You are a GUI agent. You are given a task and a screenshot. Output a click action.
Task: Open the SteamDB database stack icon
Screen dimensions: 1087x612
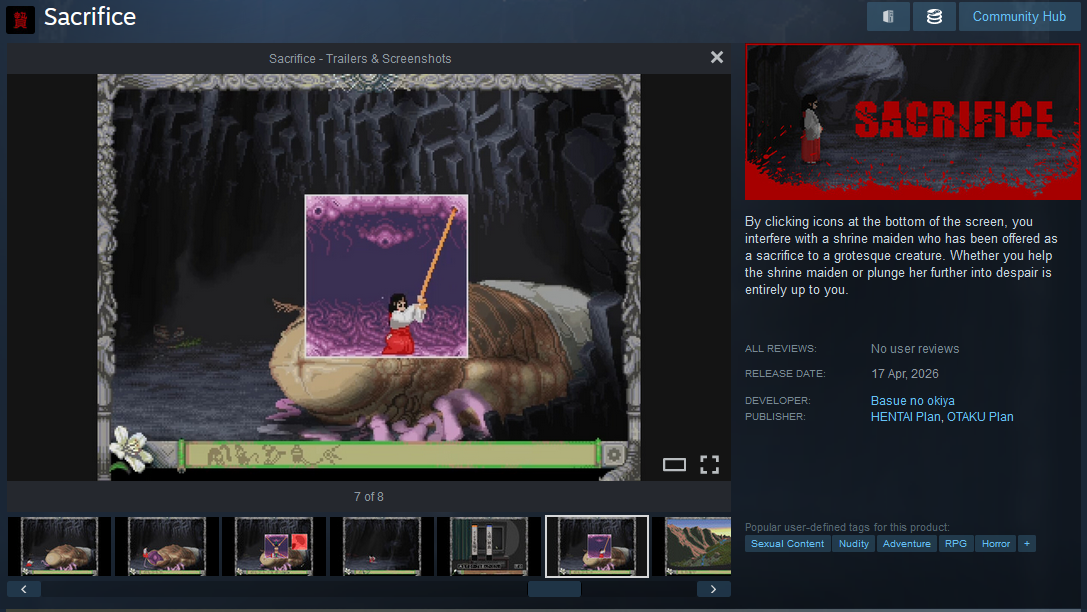pos(934,17)
